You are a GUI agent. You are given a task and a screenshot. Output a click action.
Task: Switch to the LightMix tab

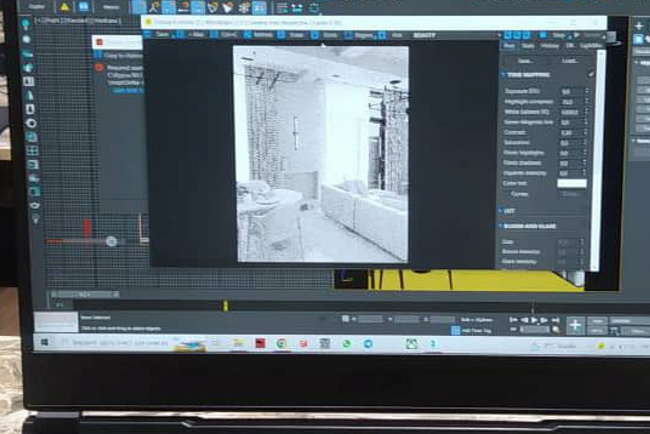[591, 45]
